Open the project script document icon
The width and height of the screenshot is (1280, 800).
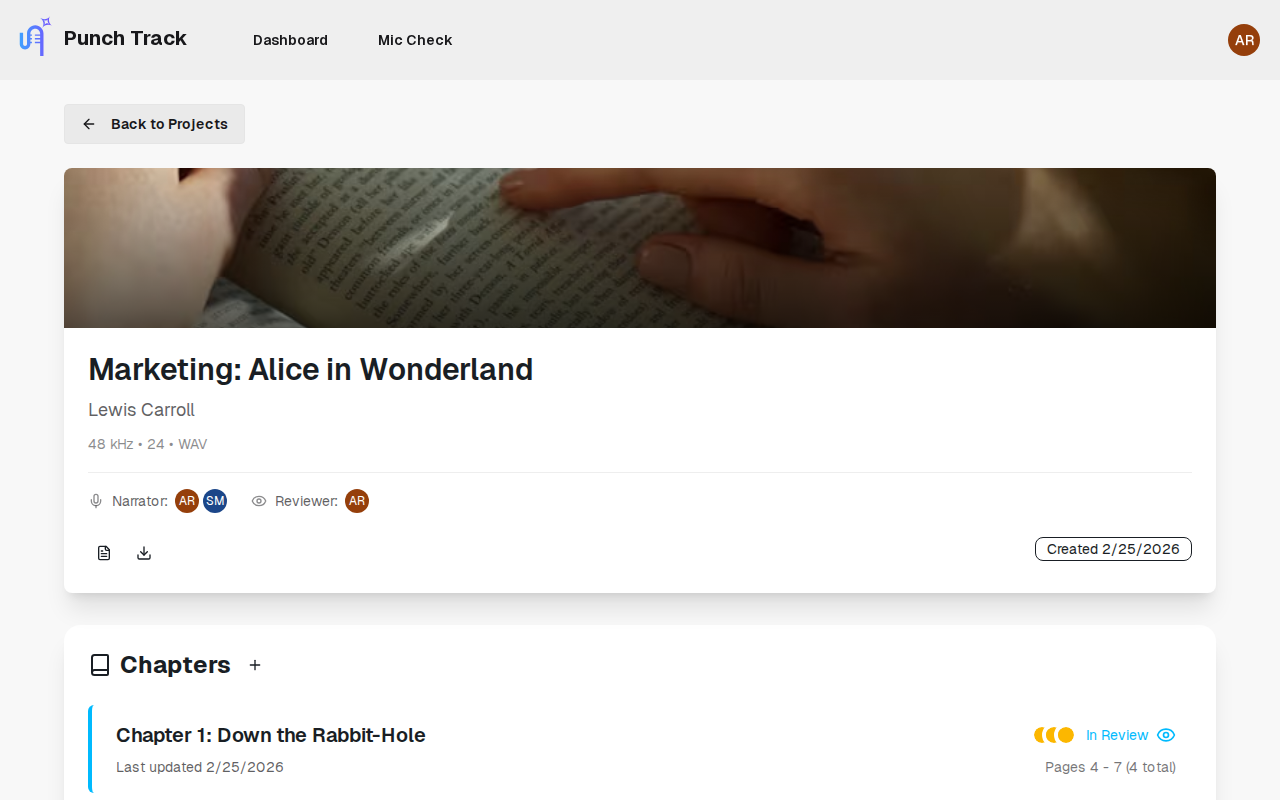pos(104,553)
